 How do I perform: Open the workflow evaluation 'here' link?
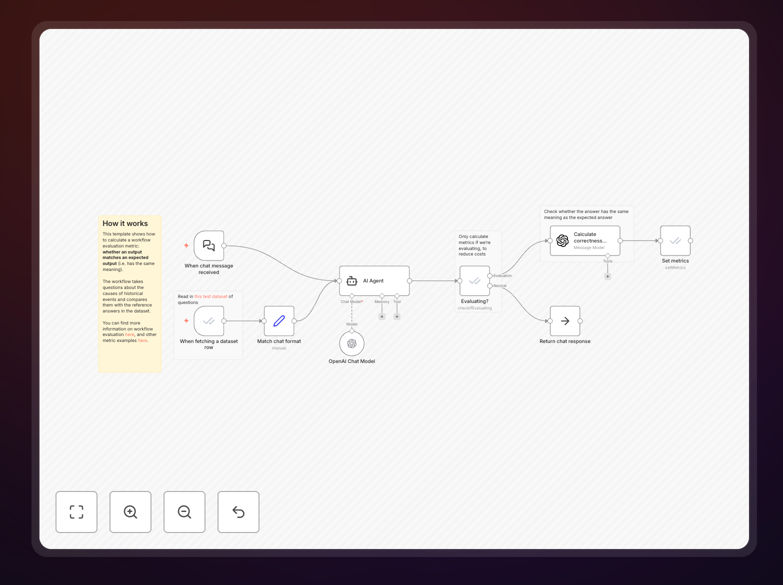(x=130, y=335)
